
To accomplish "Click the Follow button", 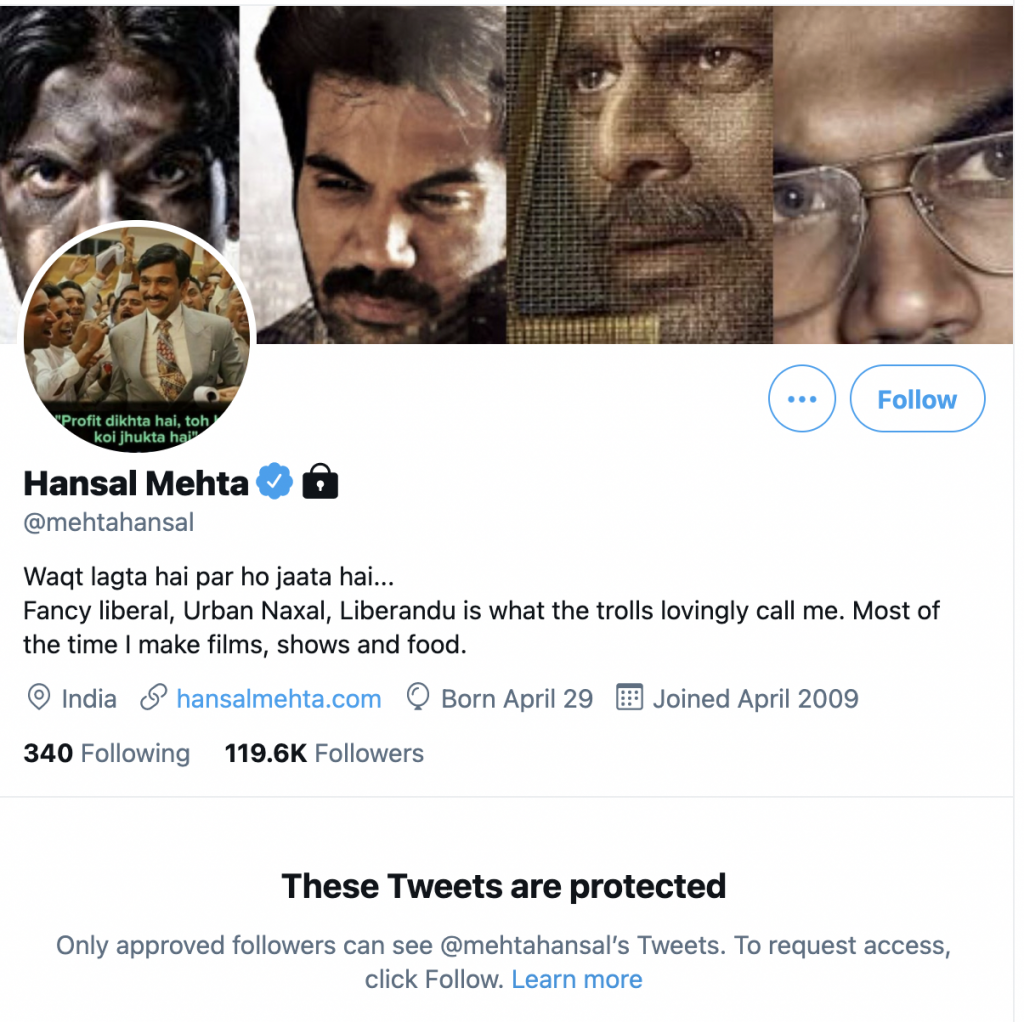I will pyautogui.click(x=917, y=399).
